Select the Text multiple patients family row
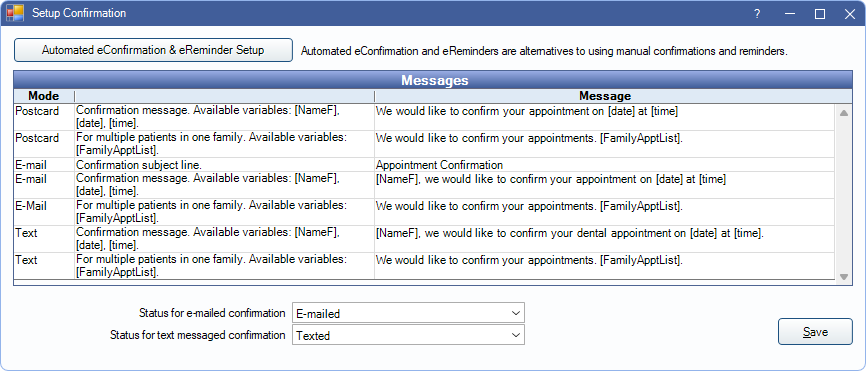Viewport: 866px width, 371px height. (424, 266)
